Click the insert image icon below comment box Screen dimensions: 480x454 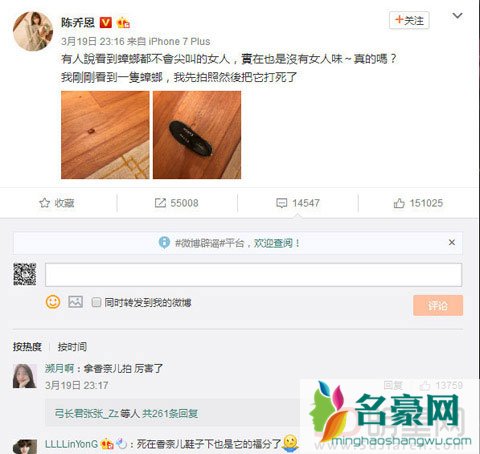(75, 302)
